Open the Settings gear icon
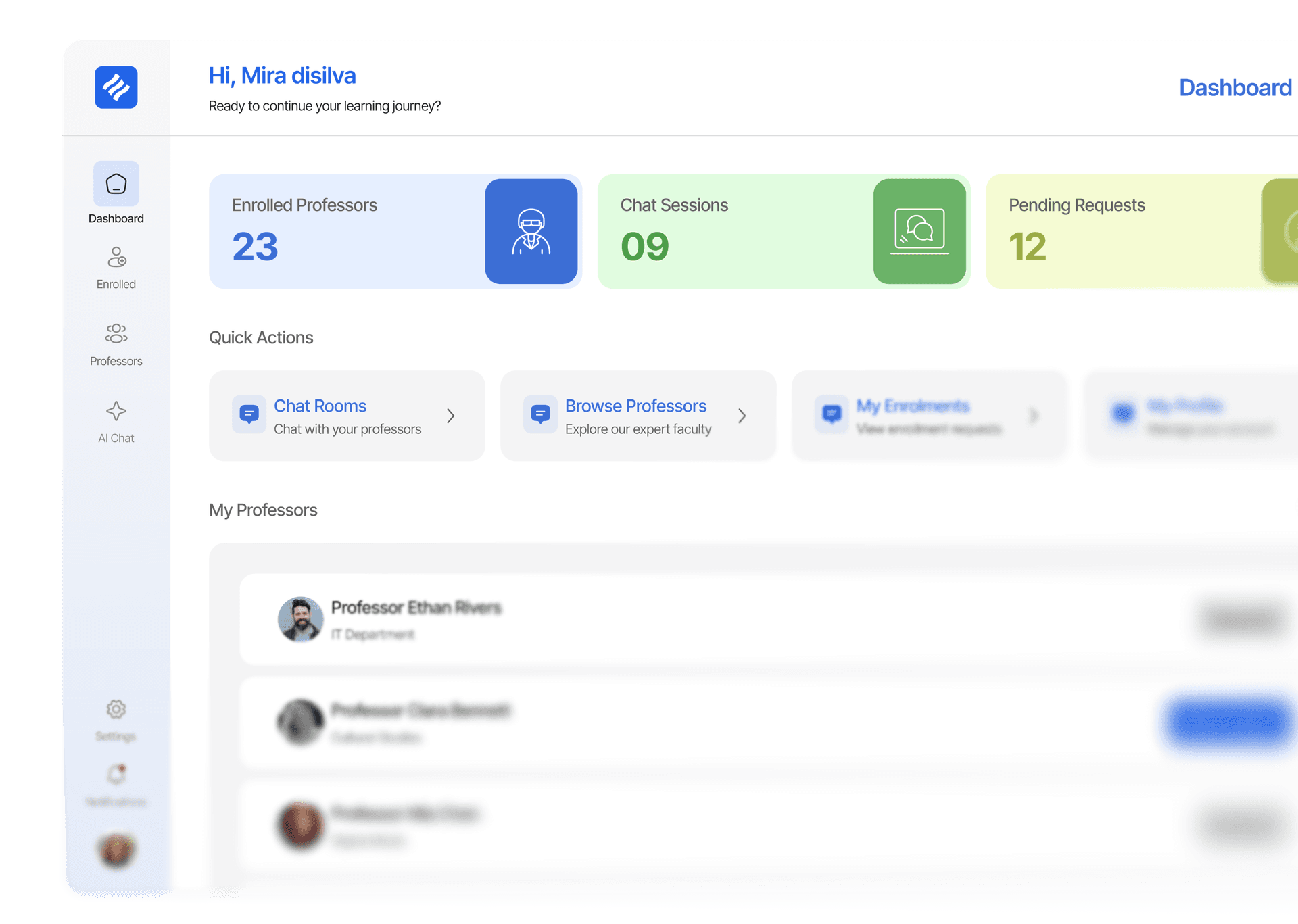1298x924 pixels. tap(116, 709)
